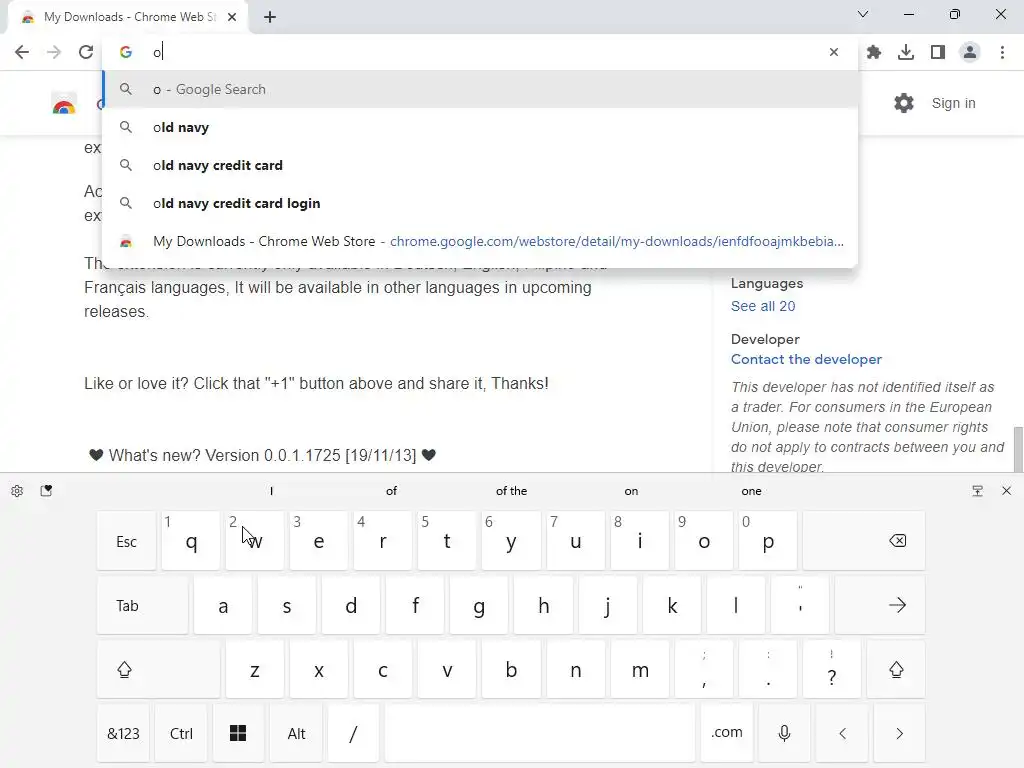Viewport: 1024px width, 768px height.
Task: Tap the Esc key
Action: coord(127,541)
